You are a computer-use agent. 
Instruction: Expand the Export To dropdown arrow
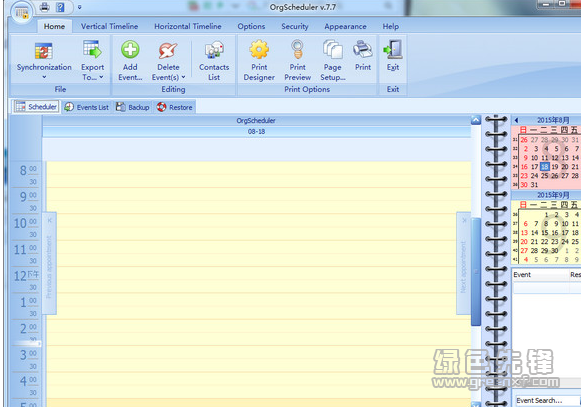coord(101,77)
